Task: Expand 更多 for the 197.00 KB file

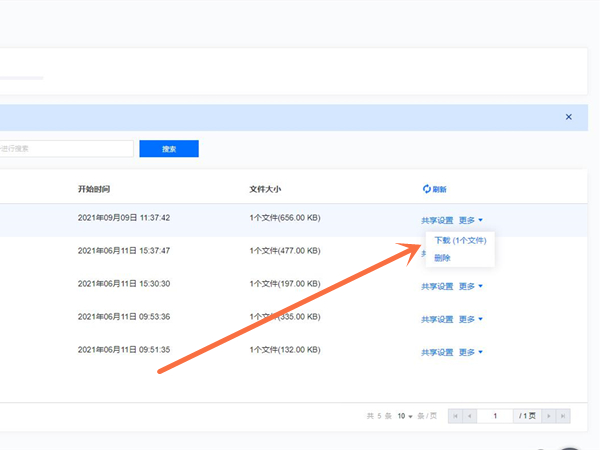Action: 471,287
